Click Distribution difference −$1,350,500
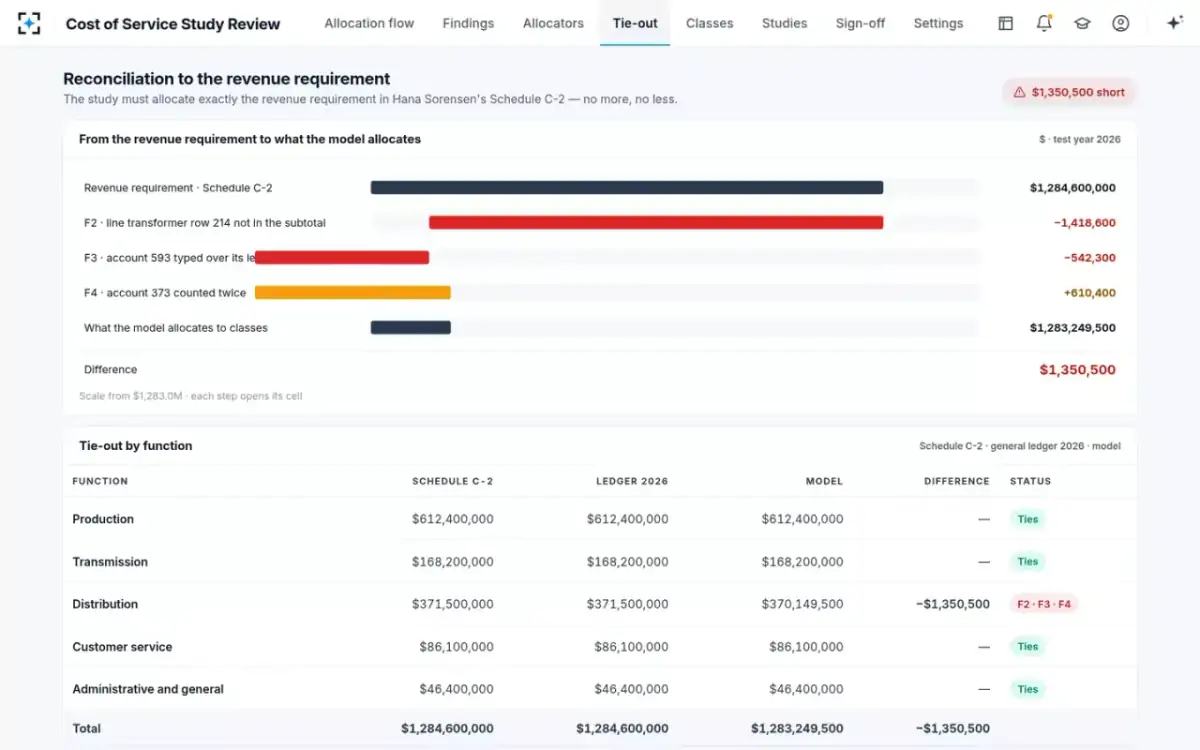 click(x=953, y=604)
